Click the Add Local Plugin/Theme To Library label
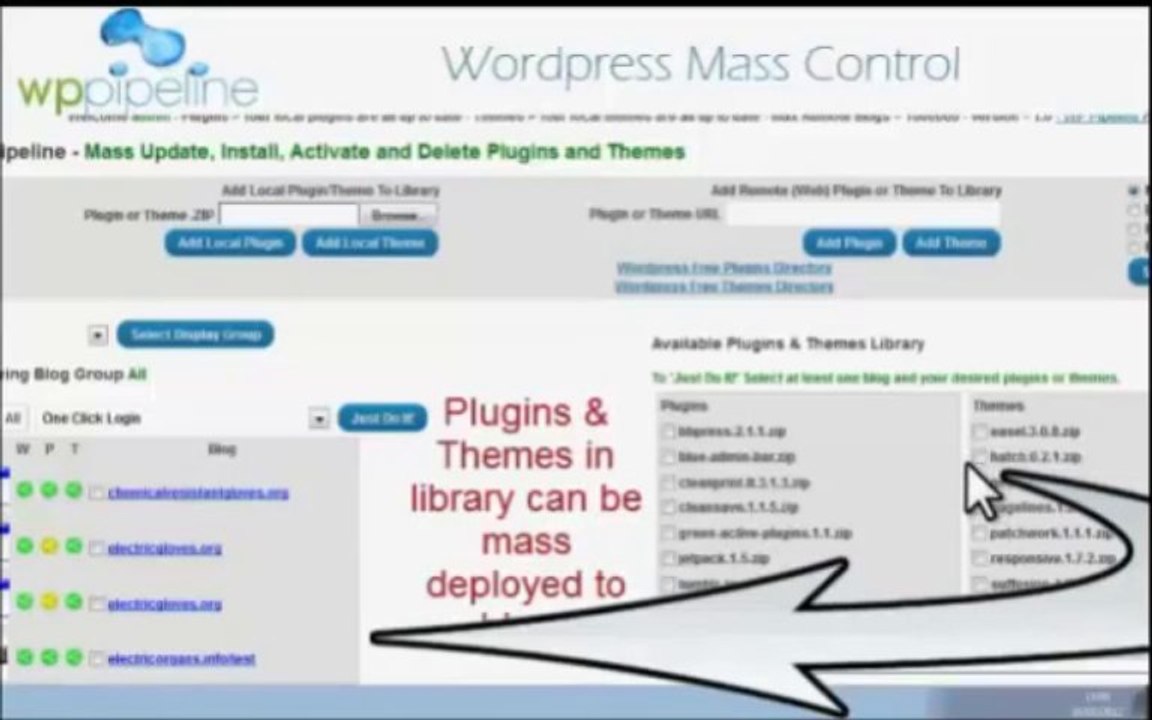1152x720 pixels. click(x=331, y=190)
